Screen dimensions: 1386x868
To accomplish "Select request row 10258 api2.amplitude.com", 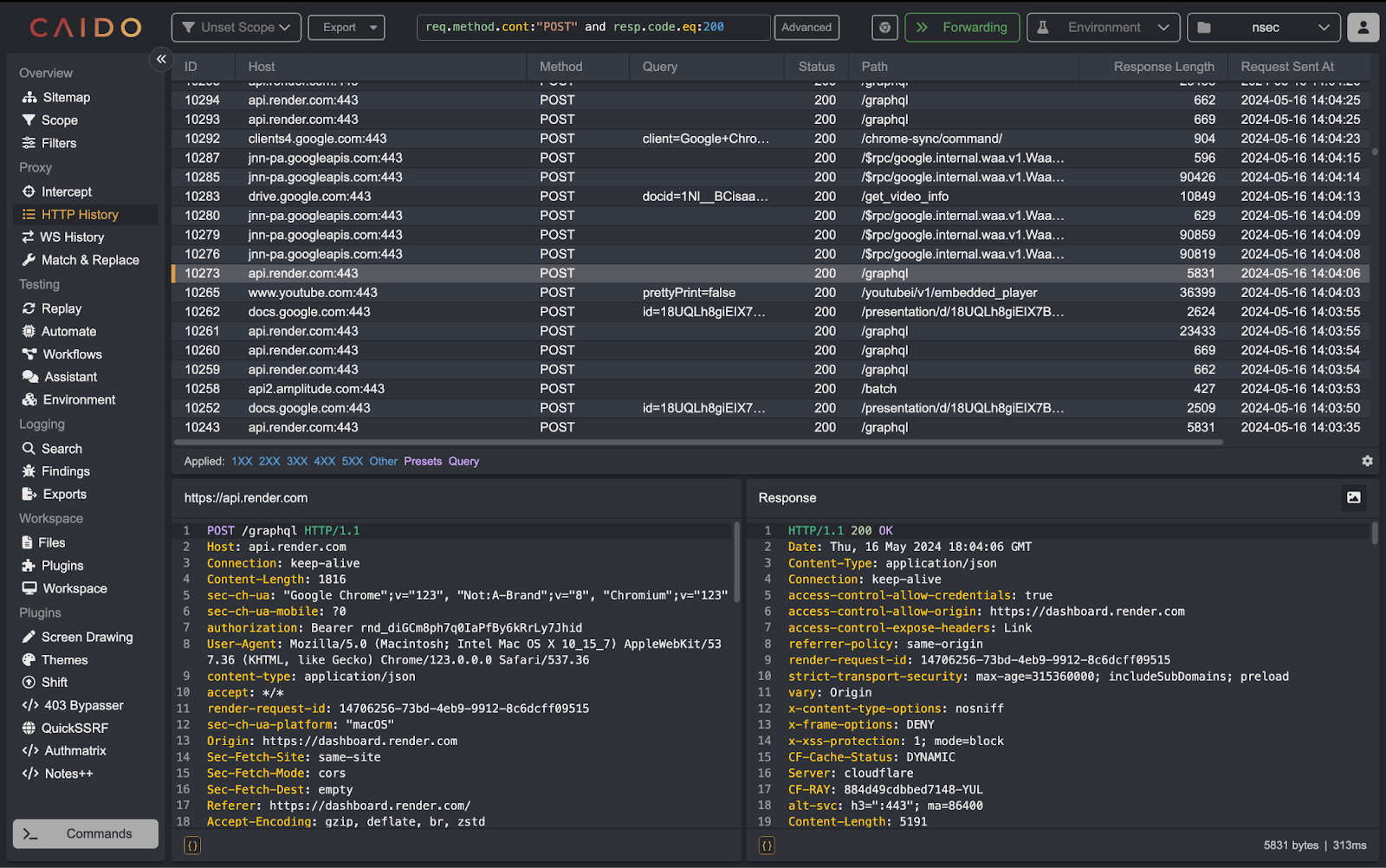I will 772,389.
